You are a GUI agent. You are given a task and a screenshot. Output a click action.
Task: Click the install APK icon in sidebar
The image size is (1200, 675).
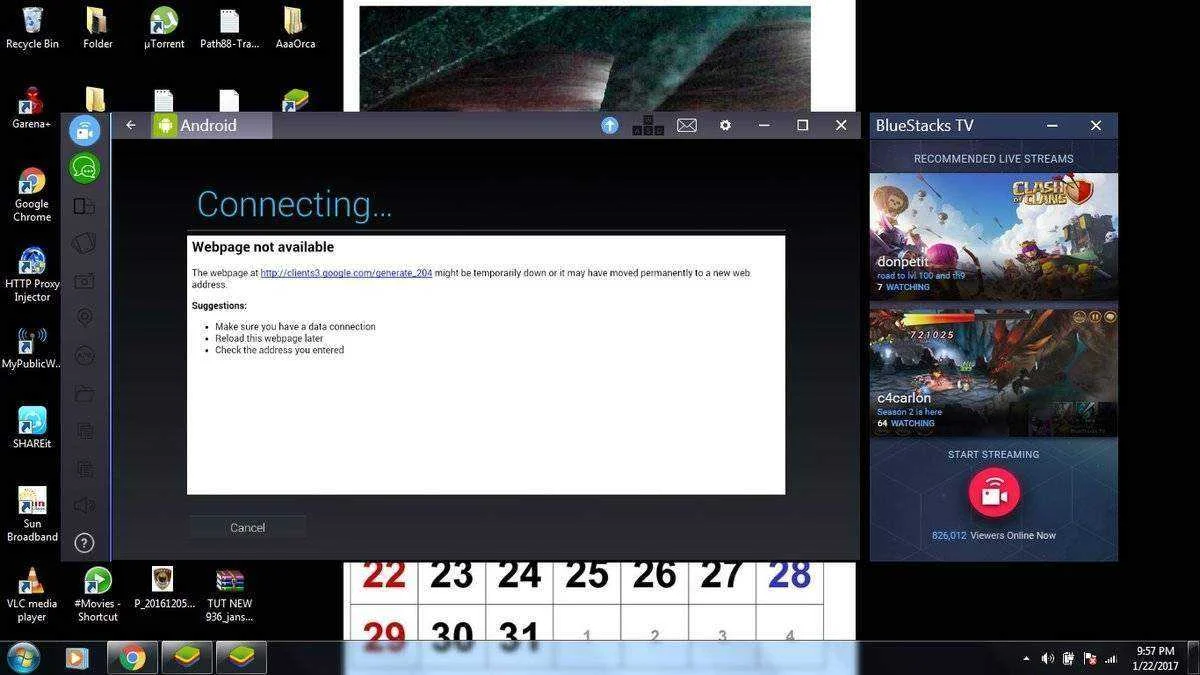(x=85, y=355)
